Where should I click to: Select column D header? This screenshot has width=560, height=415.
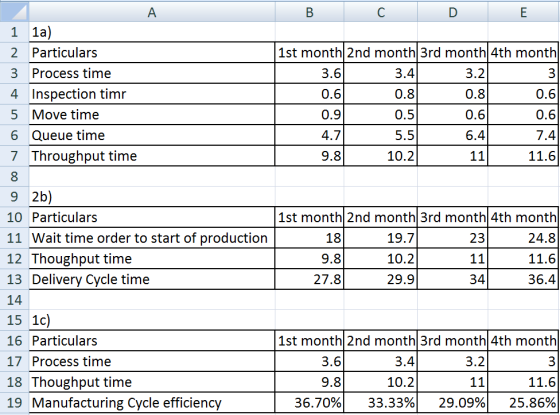coord(452,12)
